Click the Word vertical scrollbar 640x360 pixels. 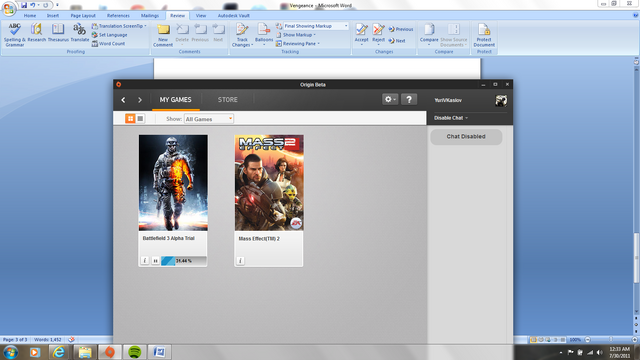point(636,257)
